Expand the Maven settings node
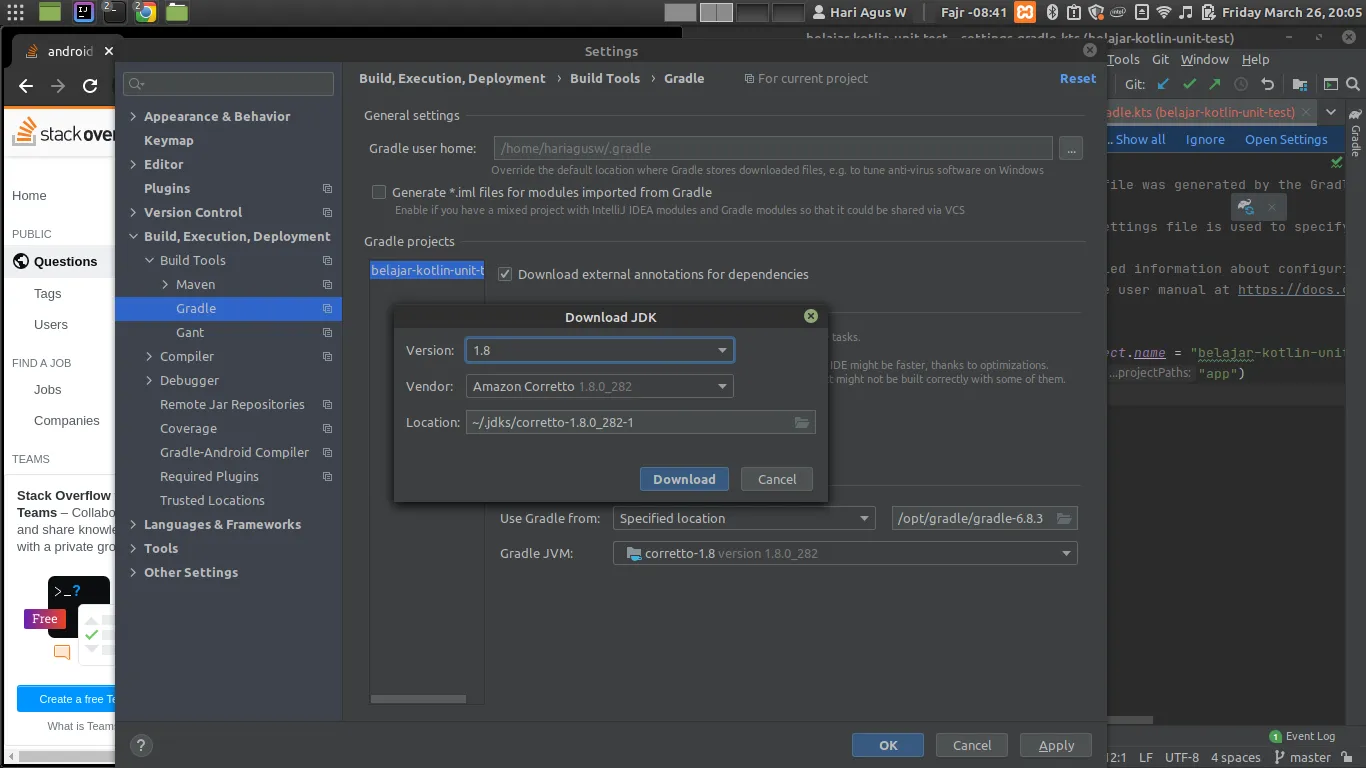This screenshot has width=1366, height=768. click(165, 285)
